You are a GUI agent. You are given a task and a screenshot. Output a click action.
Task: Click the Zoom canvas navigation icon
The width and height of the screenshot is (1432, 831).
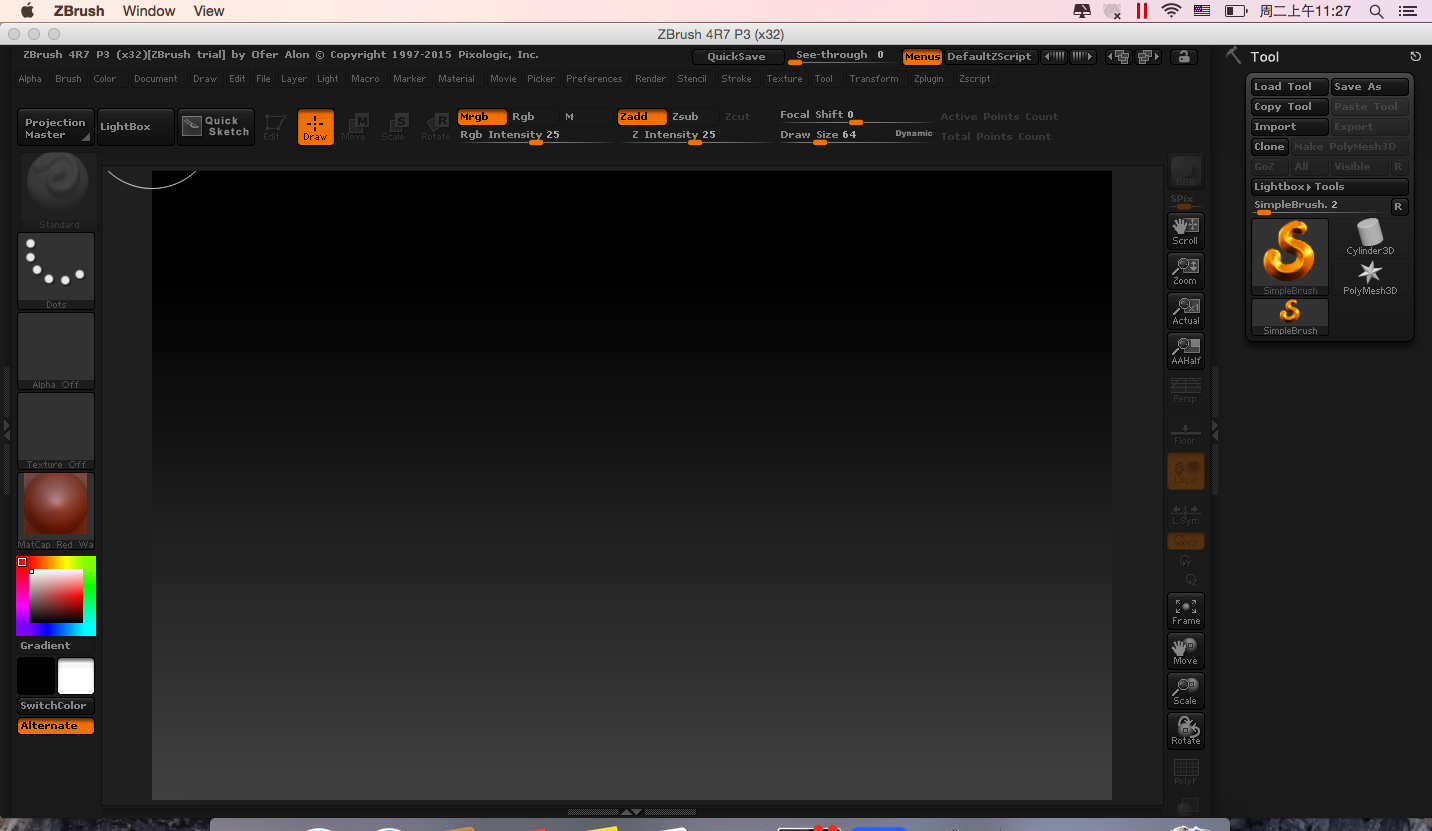point(1186,271)
